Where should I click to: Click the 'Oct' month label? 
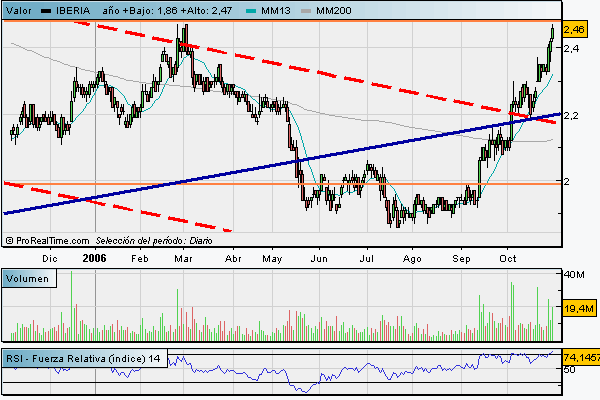point(508,259)
